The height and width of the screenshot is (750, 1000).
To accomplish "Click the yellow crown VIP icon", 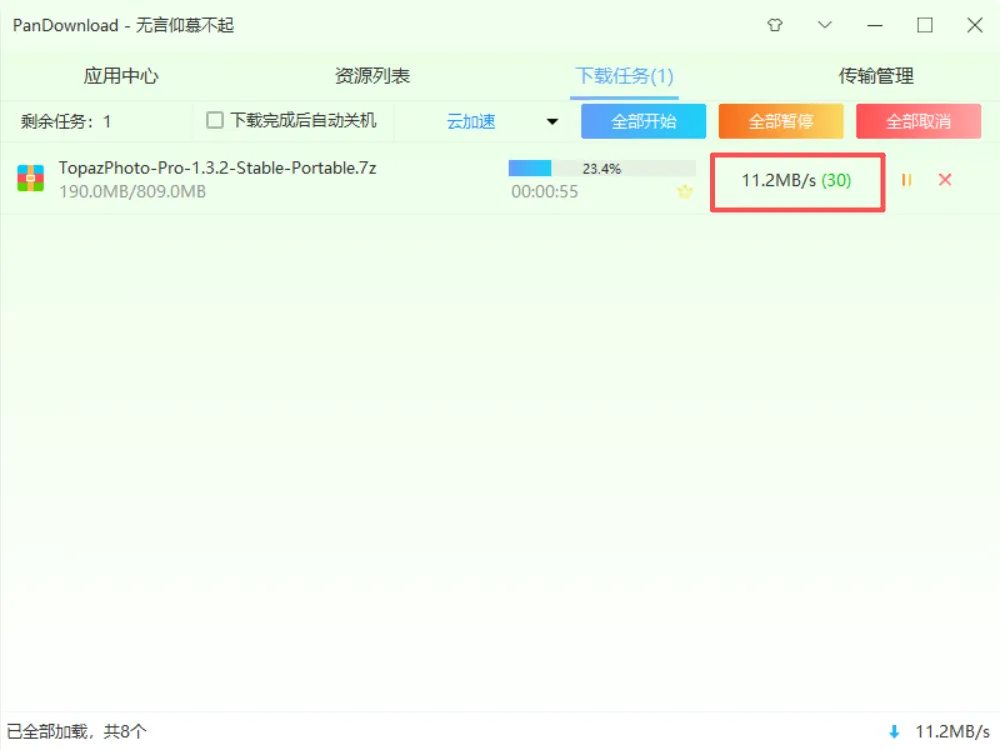I will 684,191.
